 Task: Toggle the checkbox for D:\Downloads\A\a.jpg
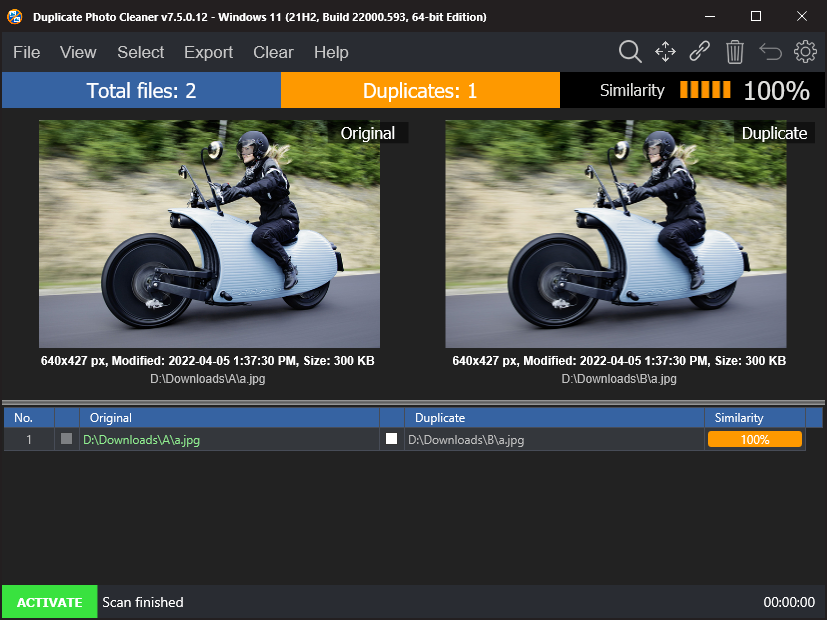click(x=67, y=439)
